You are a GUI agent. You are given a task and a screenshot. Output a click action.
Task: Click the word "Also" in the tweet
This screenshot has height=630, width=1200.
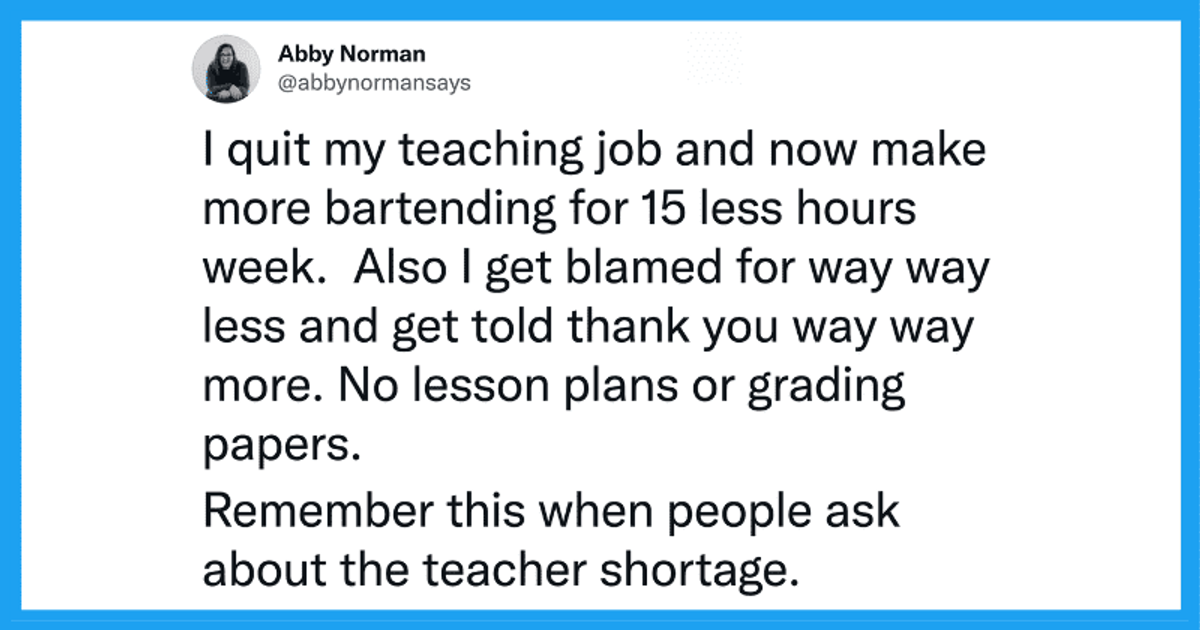click(x=394, y=271)
